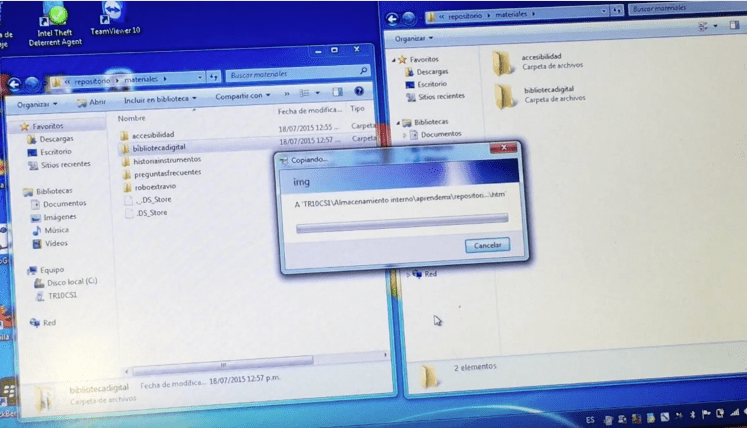Open Descargas in right window pane

[x=427, y=72]
